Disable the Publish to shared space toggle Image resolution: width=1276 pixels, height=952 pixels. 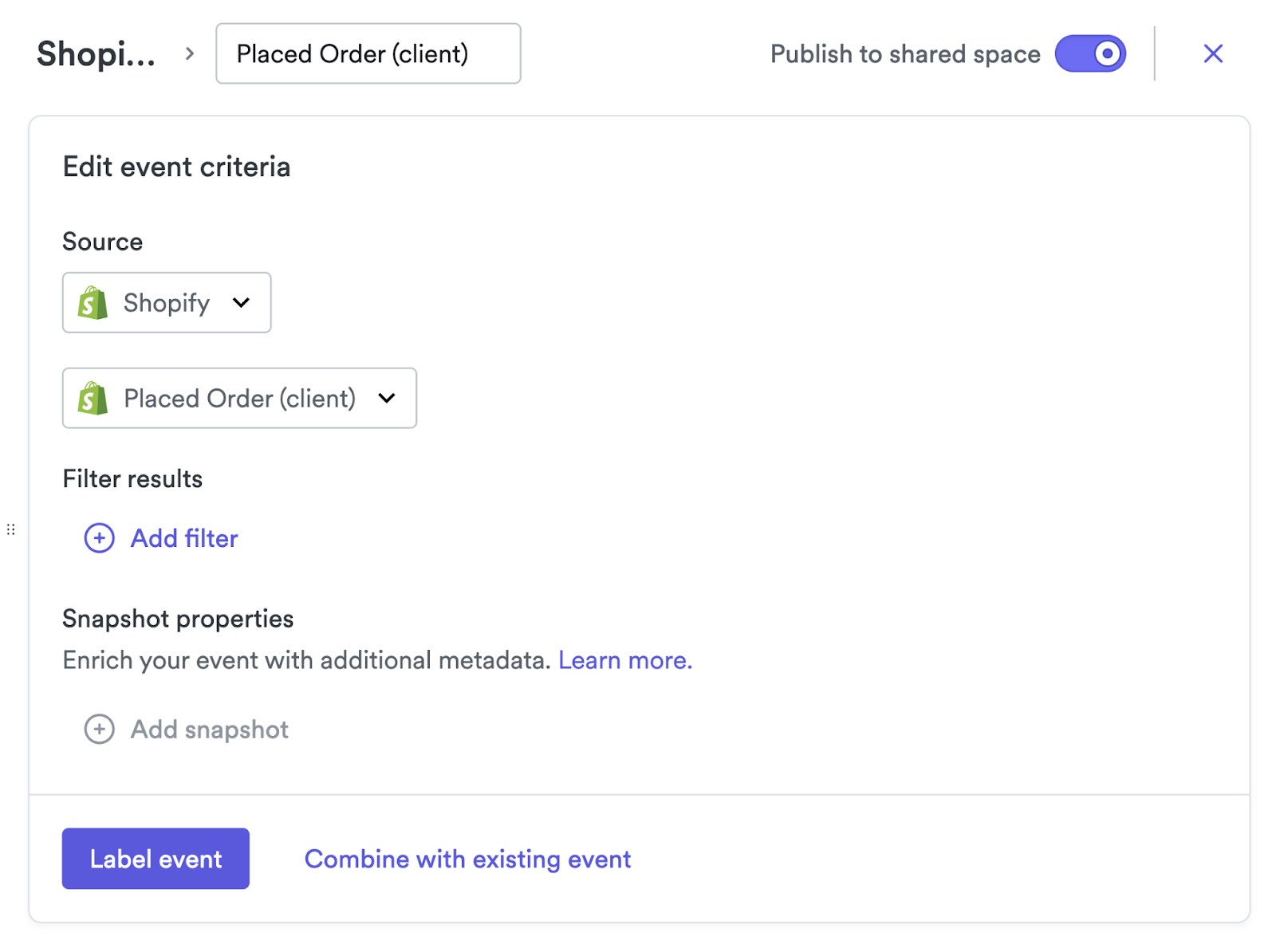(1090, 53)
